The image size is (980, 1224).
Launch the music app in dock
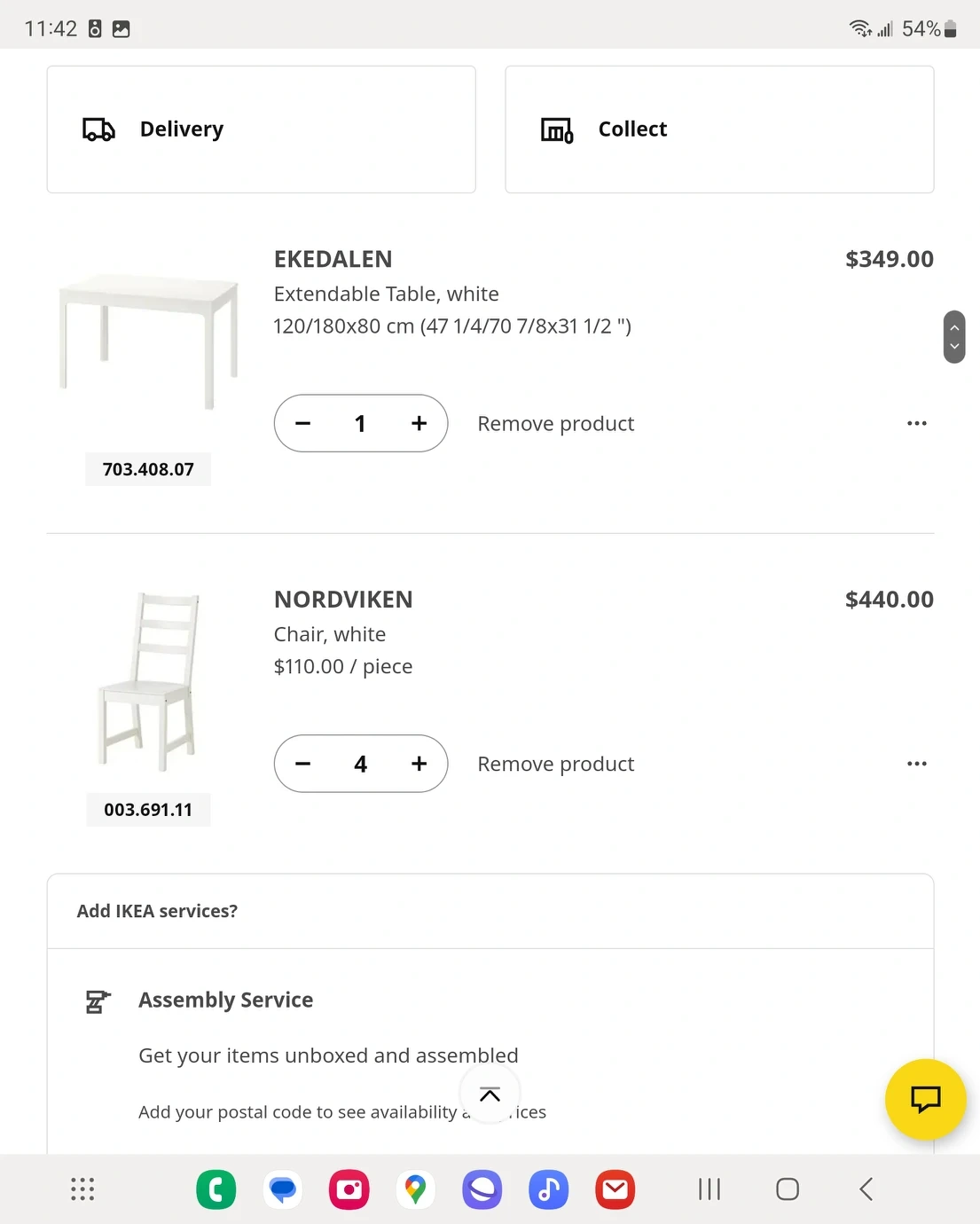click(548, 1189)
